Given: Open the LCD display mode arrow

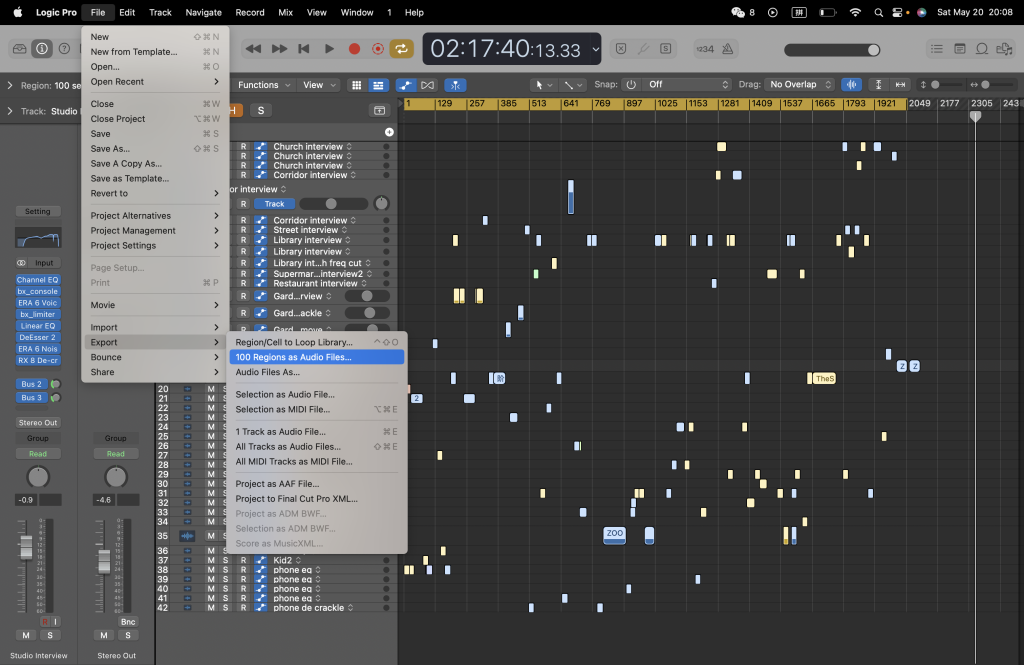Looking at the screenshot, I should pos(595,49).
